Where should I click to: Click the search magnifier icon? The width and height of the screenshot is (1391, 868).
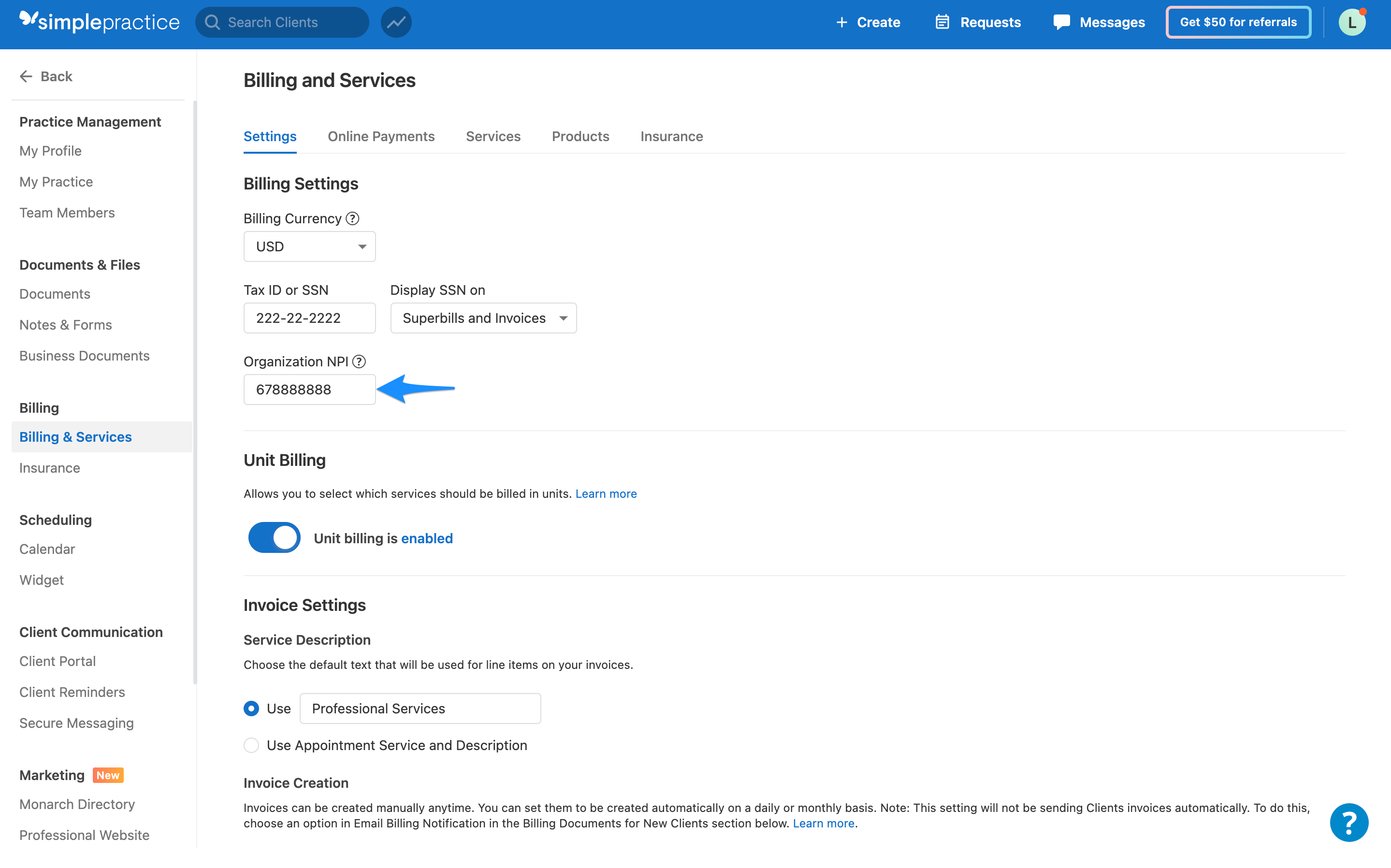(212, 22)
